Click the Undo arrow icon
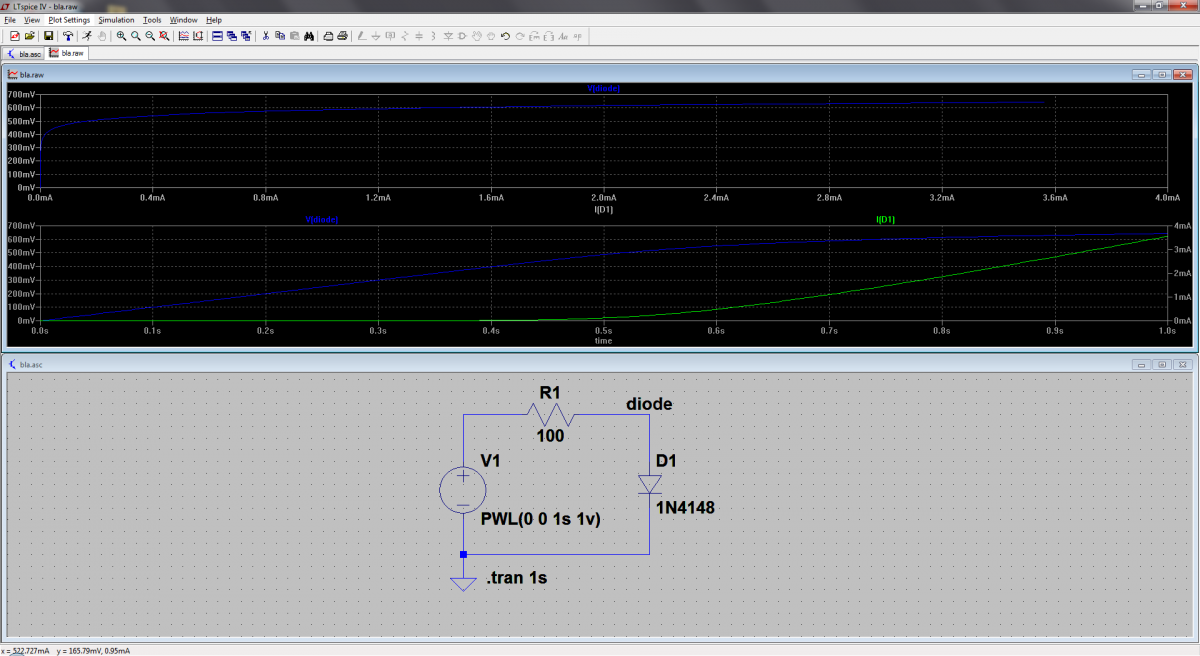 coord(505,36)
